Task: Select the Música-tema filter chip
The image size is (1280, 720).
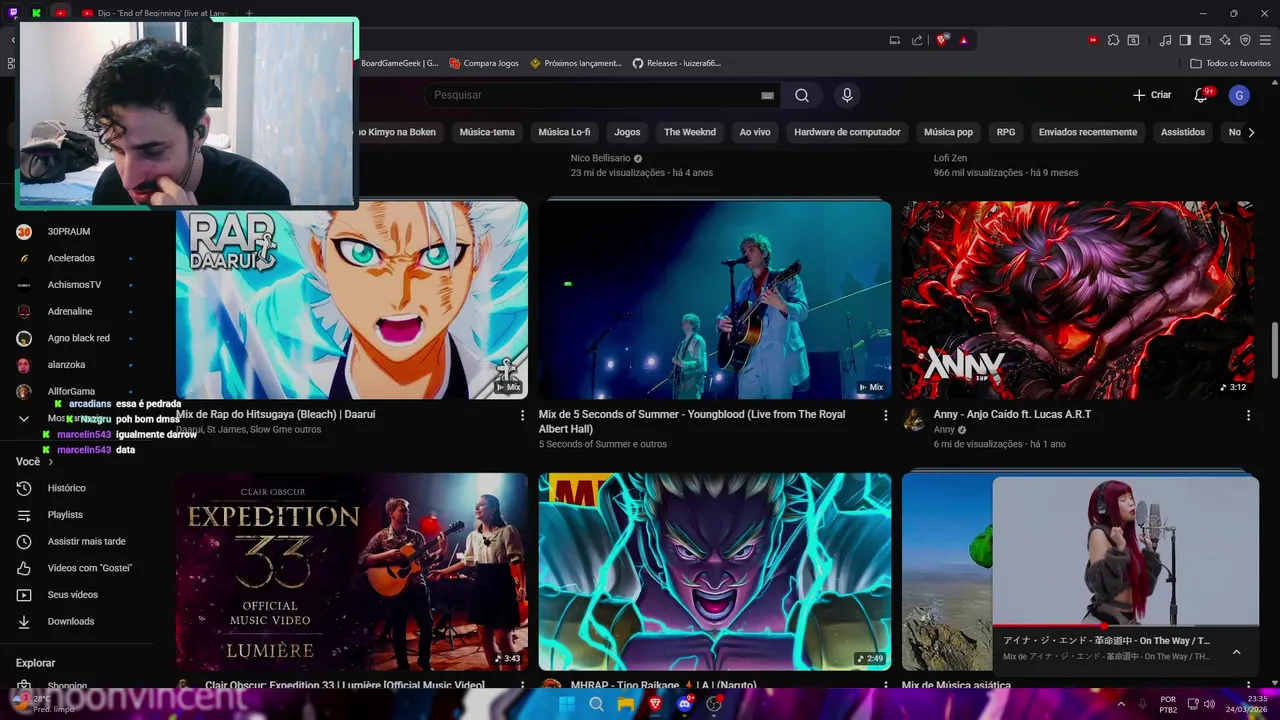Action: [x=487, y=132]
